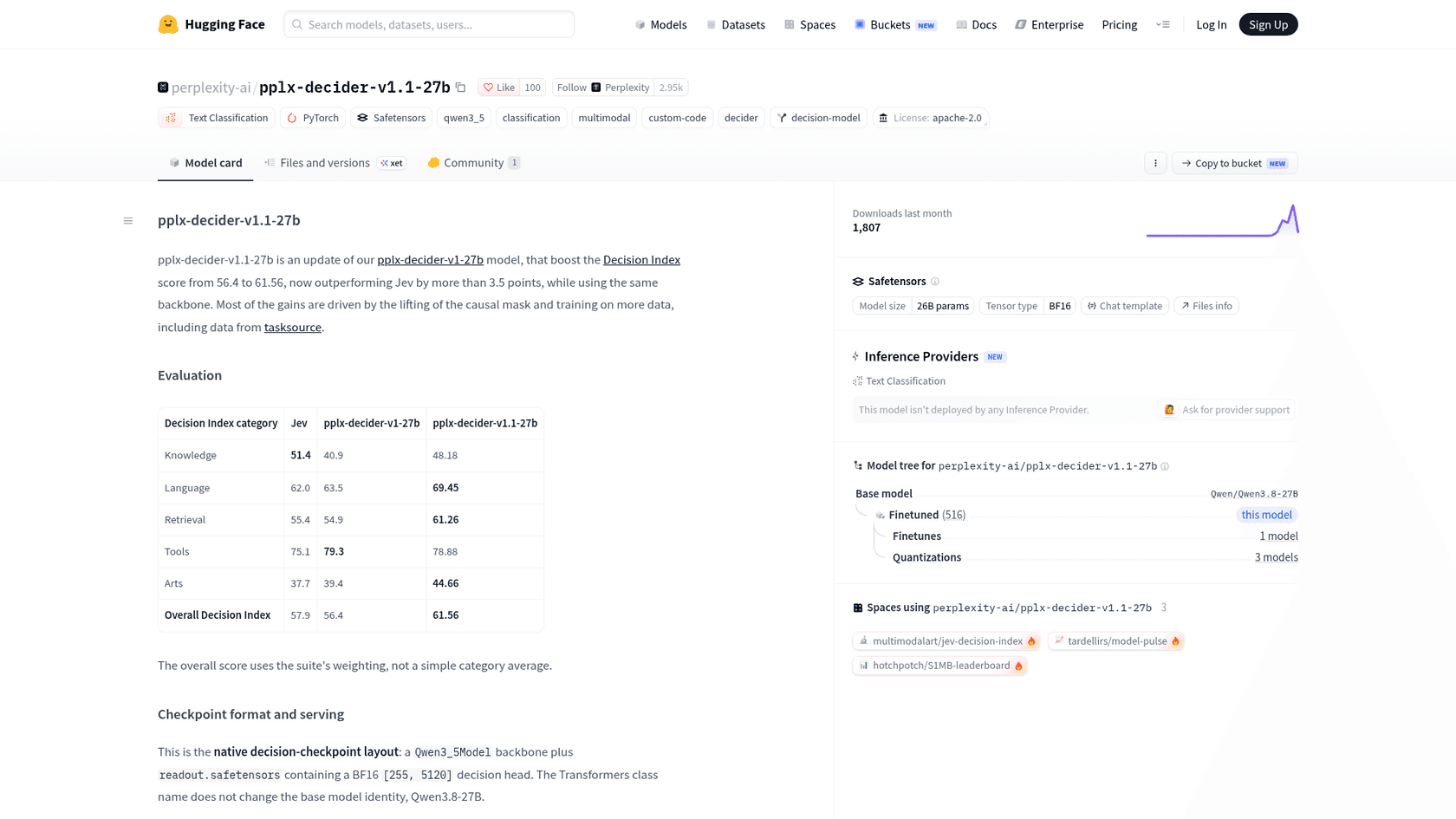
Task: Click the downloads last month chart
Action: tap(1222, 220)
